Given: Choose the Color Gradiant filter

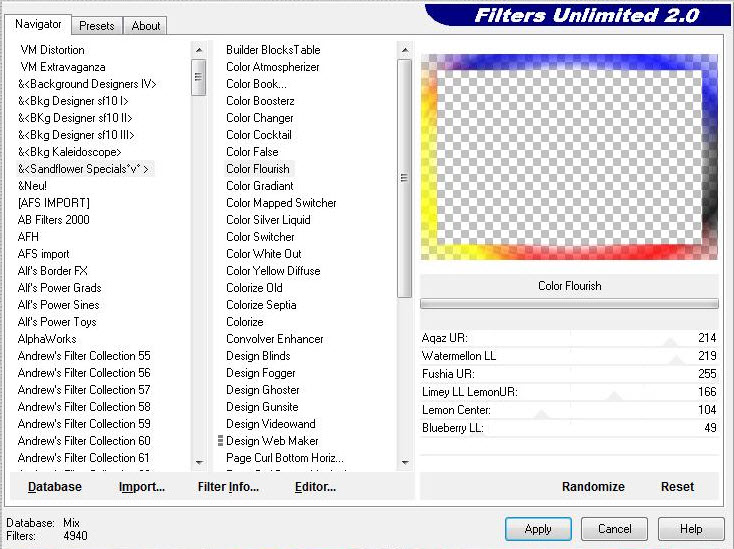Looking at the screenshot, I should pyautogui.click(x=260, y=186).
